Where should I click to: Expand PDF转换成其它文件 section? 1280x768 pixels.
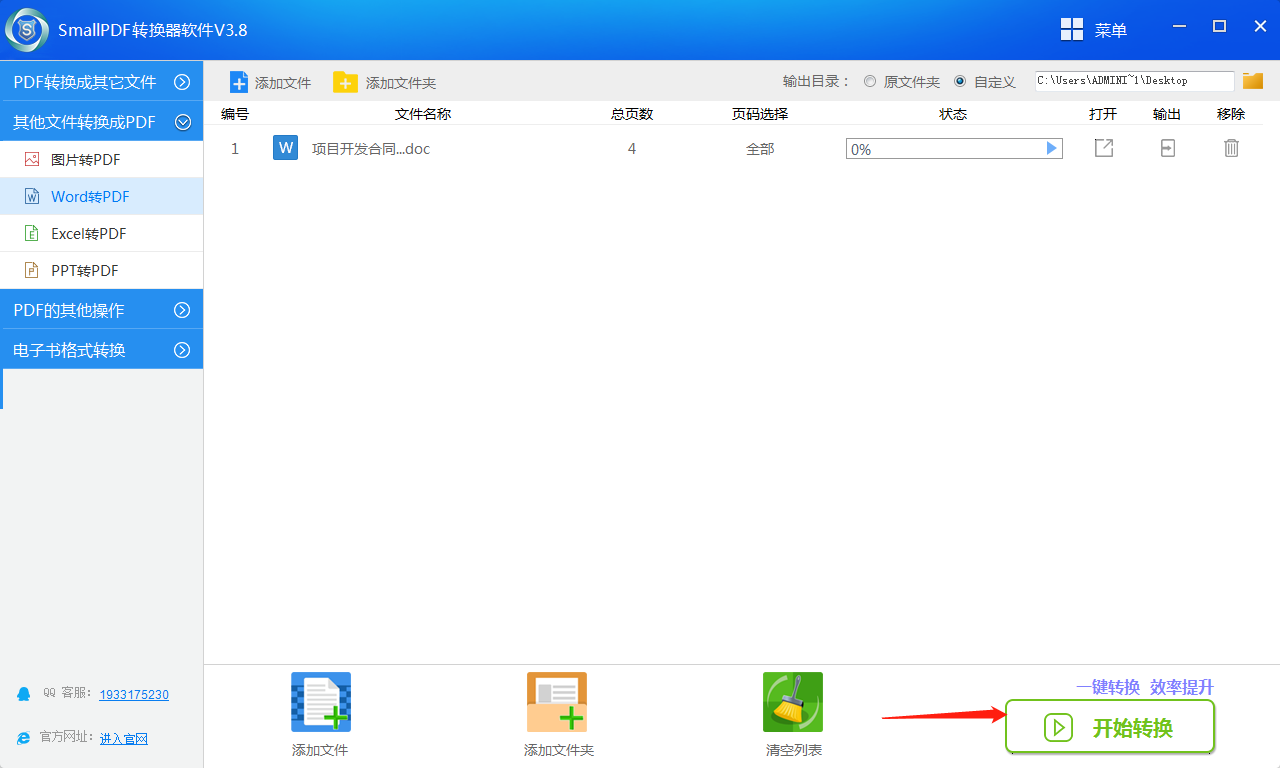101,82
